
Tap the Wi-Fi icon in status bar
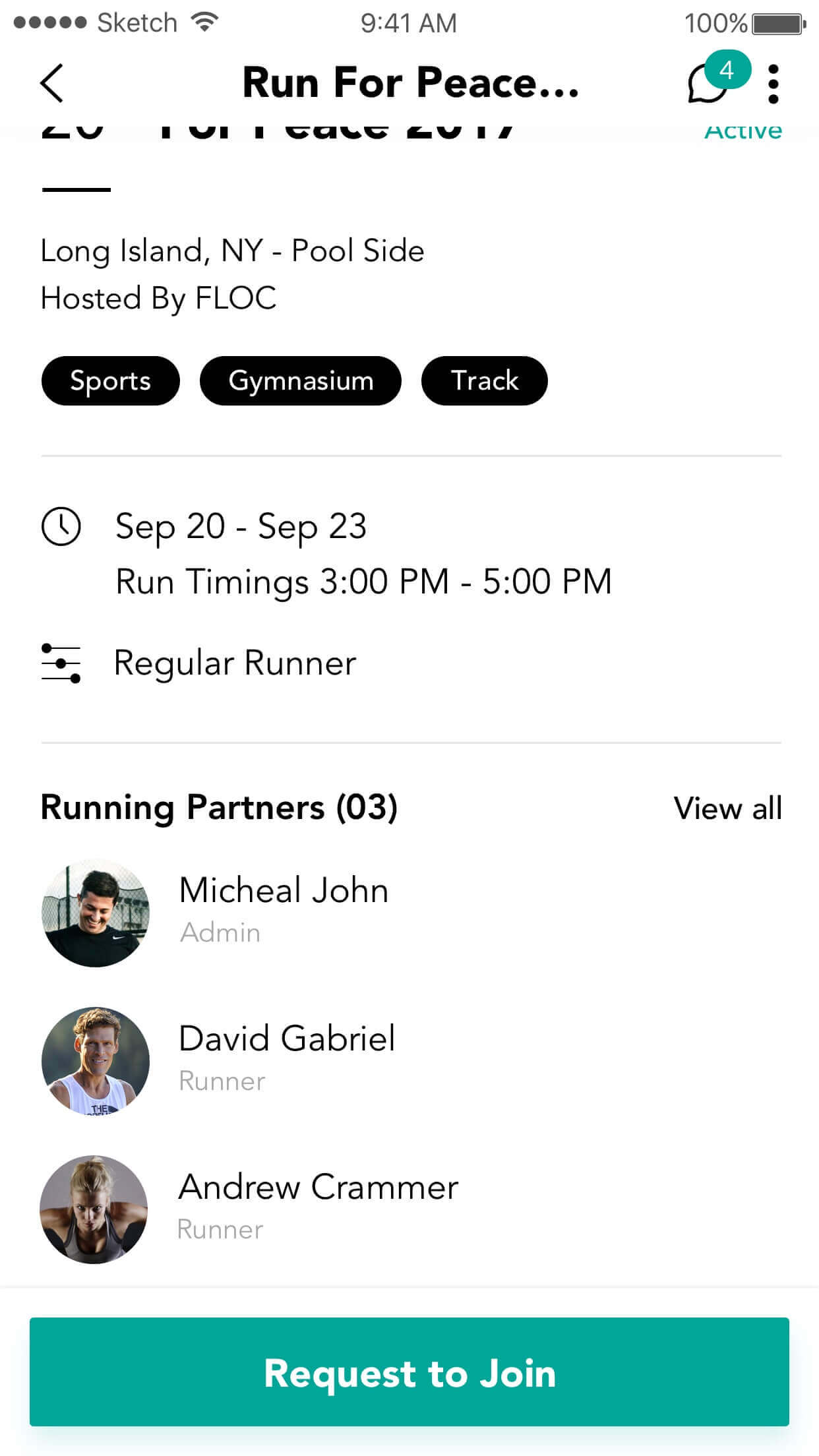(205, 22)
